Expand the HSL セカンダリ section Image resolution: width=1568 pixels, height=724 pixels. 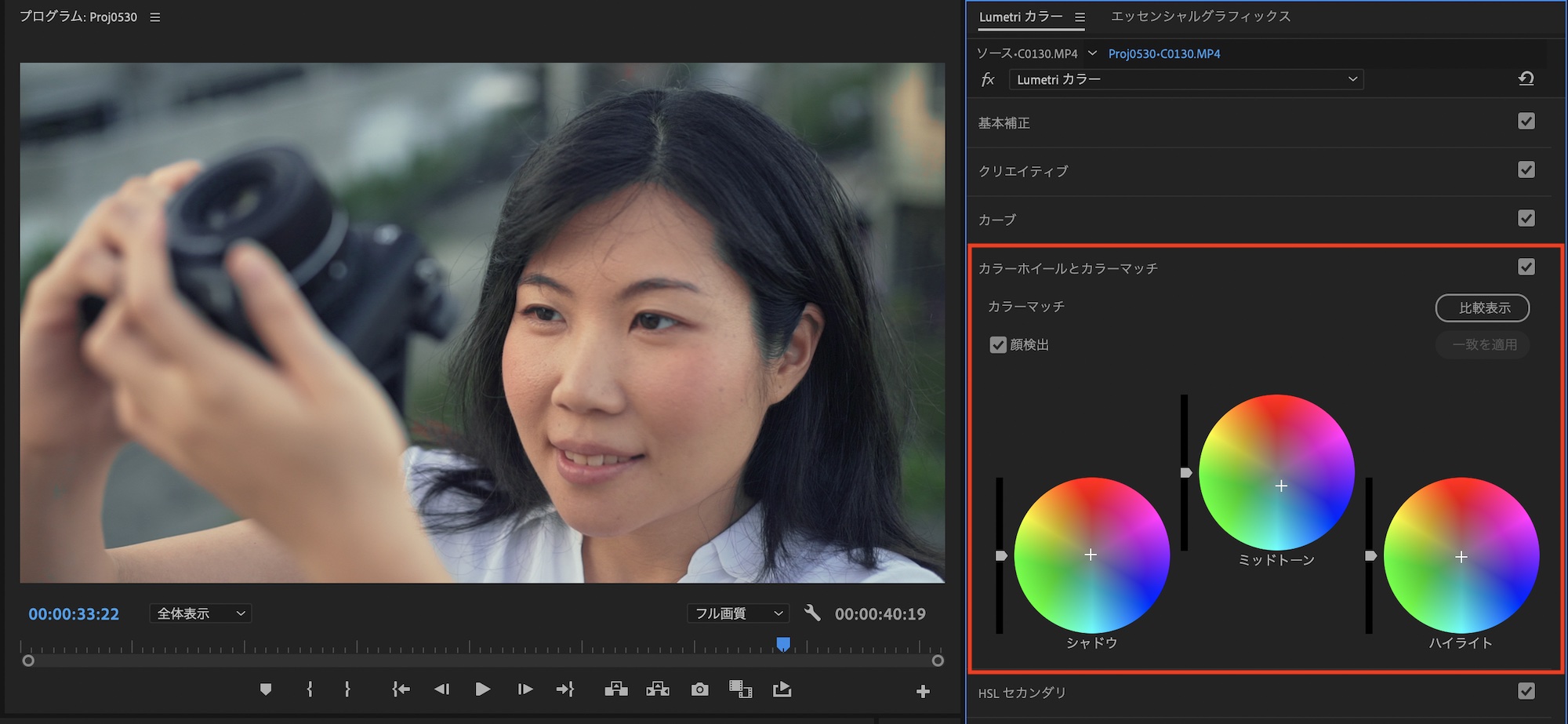pyautogui.click(x=1022, y=693)
